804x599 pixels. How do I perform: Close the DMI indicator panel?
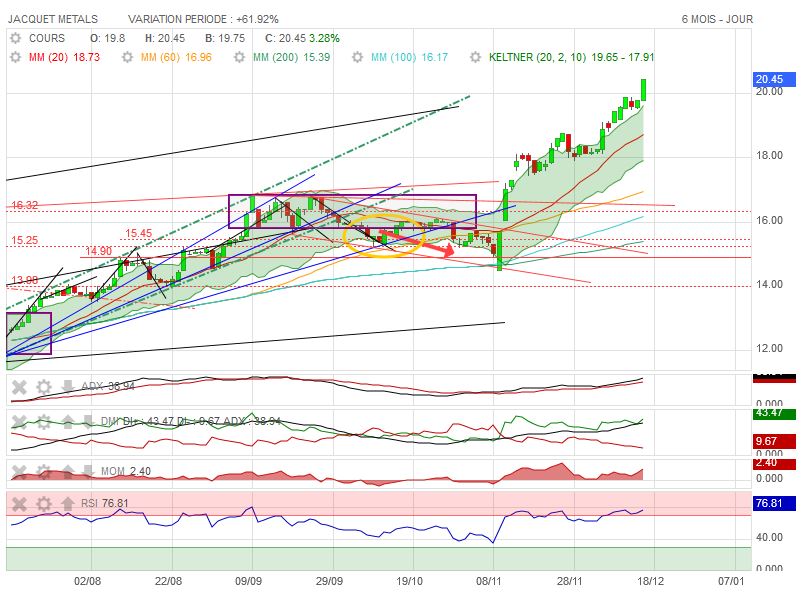(19, 420)
